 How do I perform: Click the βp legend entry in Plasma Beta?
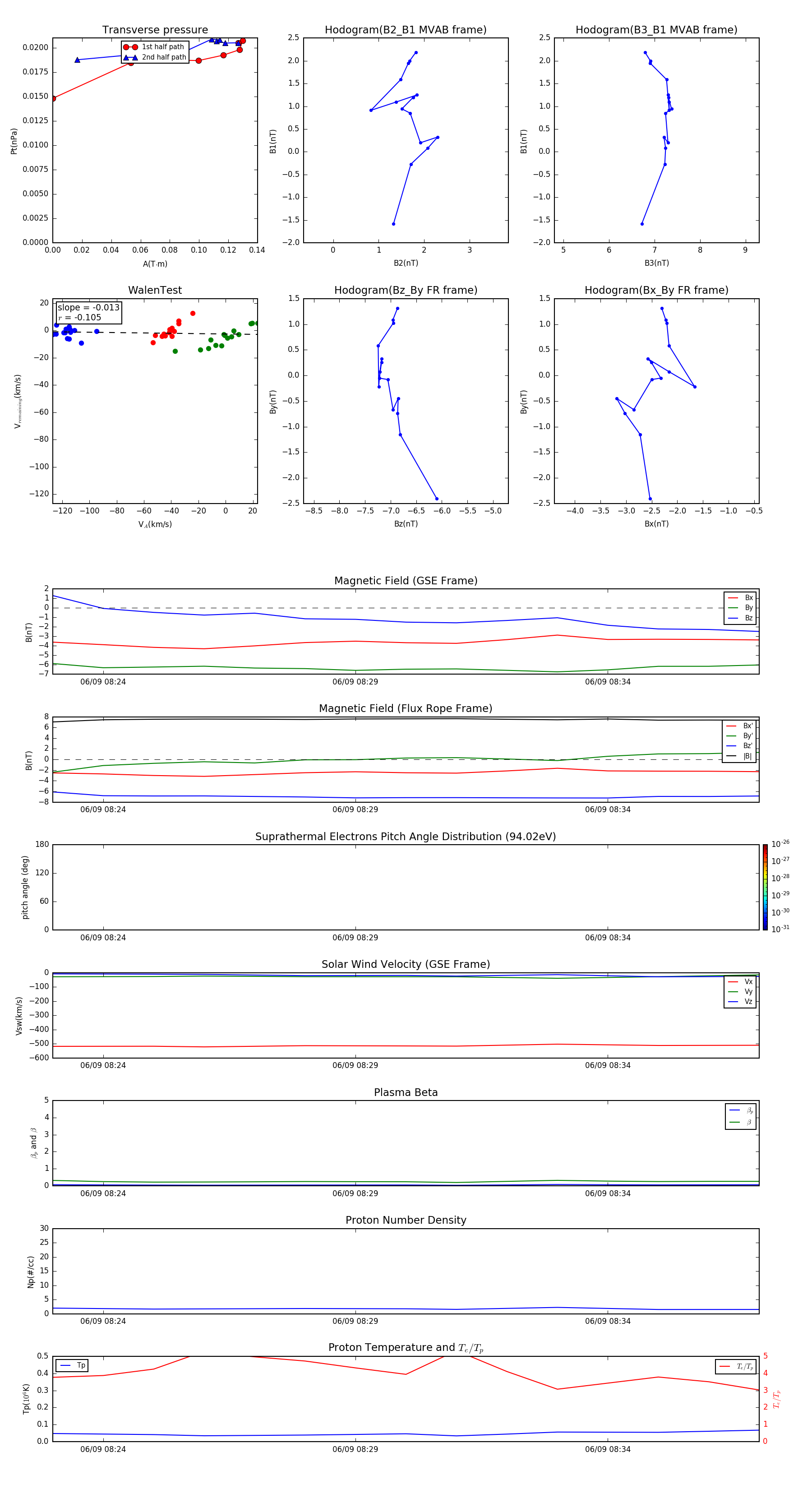coord(741,1110)
